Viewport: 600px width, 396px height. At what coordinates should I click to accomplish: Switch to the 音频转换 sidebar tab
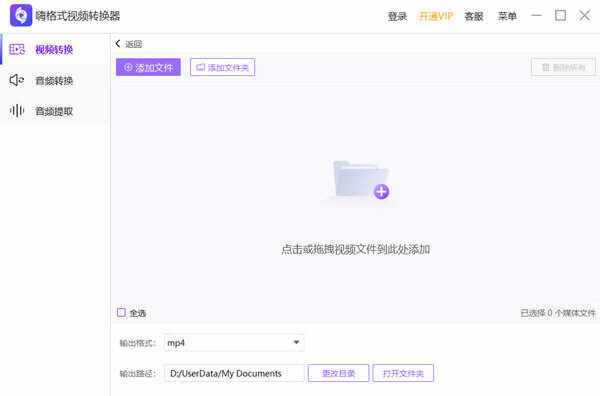(54, 80)
